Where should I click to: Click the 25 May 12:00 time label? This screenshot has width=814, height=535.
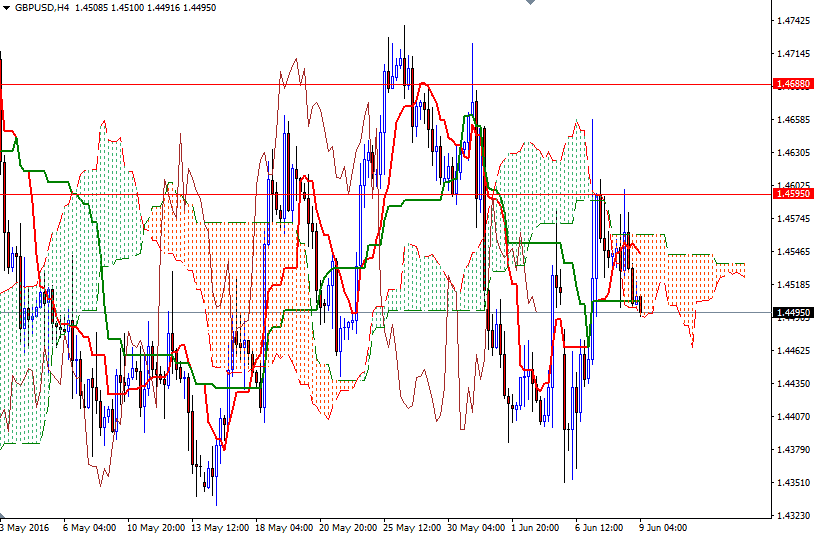[x=412, y=527]
